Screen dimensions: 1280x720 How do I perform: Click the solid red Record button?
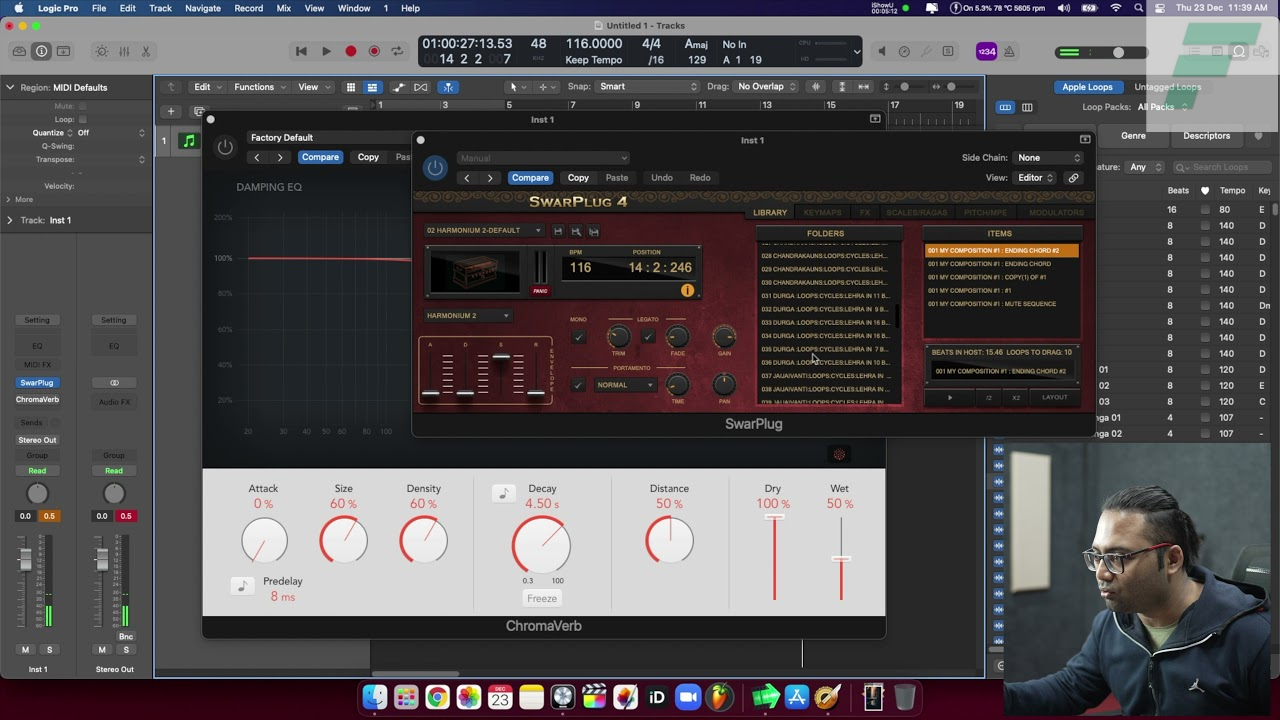[351, 51]
